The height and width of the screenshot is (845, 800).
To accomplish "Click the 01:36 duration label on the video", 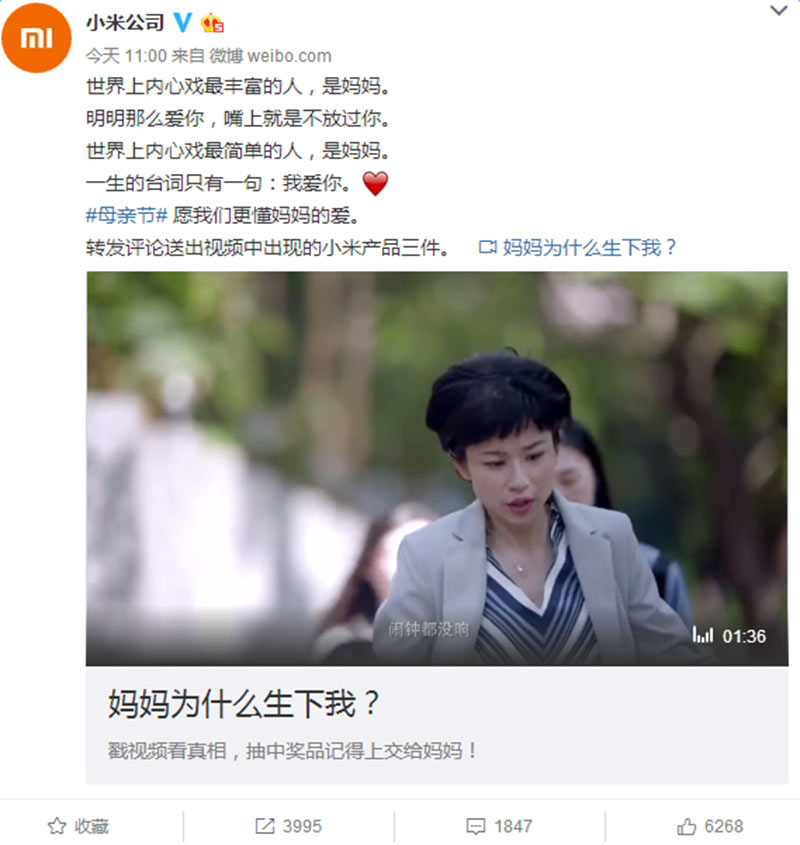I will pos(744,636).
